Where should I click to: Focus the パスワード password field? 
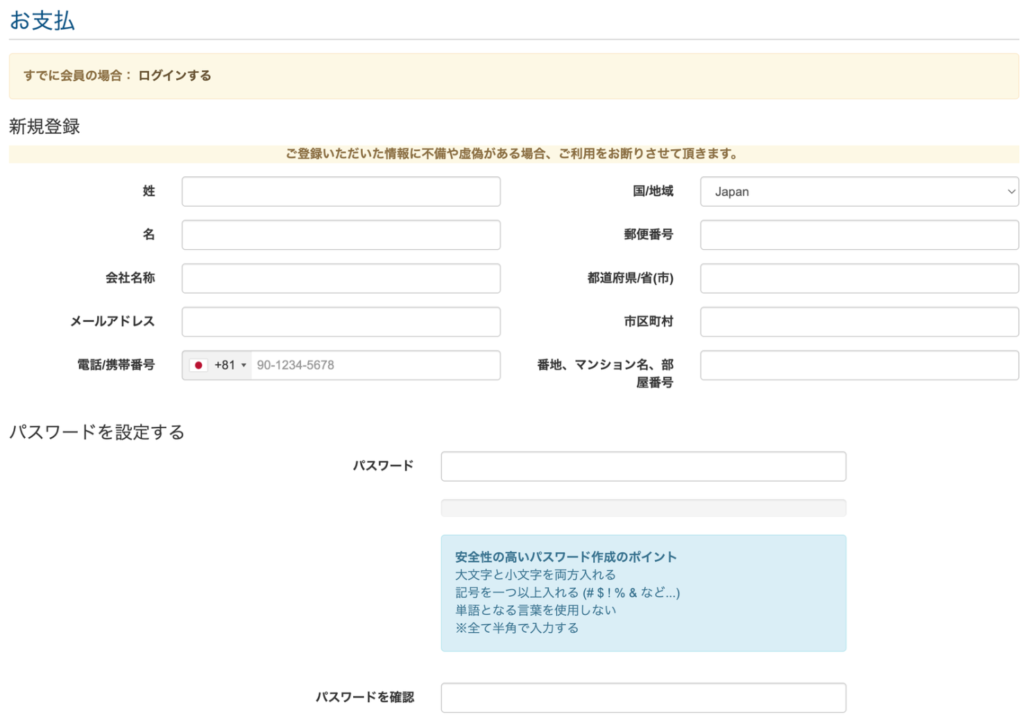pyautogui.click(x=643, y=466)
